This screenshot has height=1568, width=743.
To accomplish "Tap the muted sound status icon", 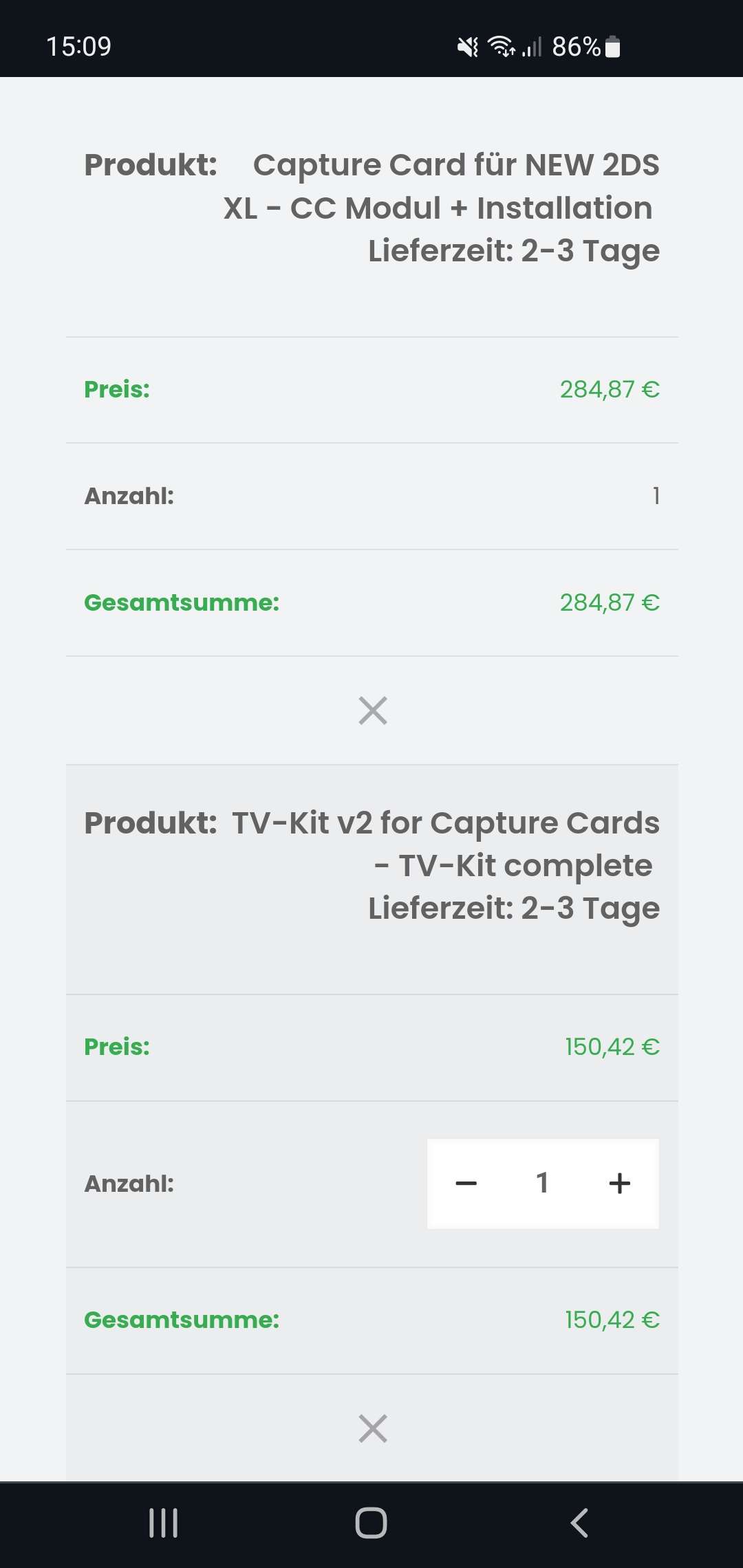I will pos(468,47).
